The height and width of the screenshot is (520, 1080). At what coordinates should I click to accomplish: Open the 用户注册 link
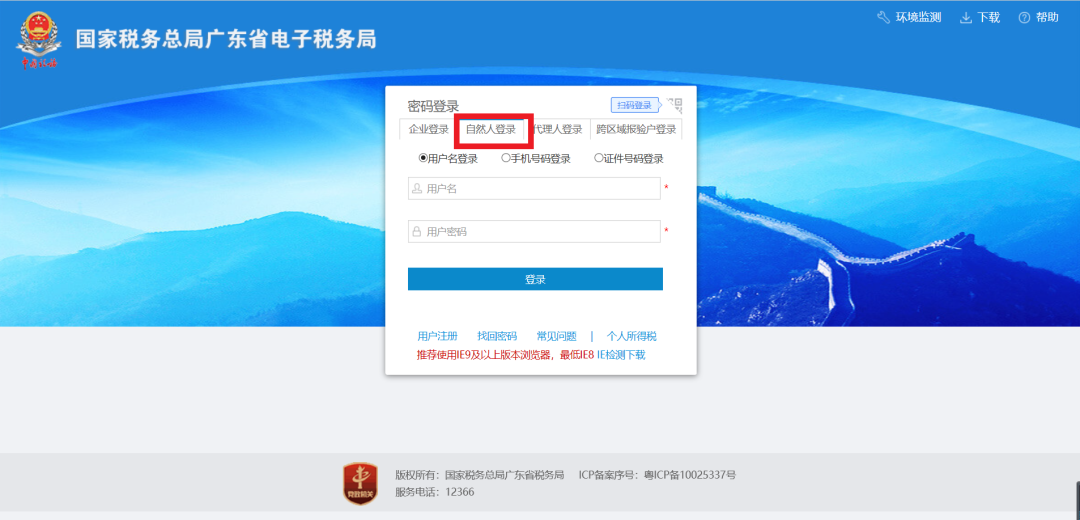(437, 336)
